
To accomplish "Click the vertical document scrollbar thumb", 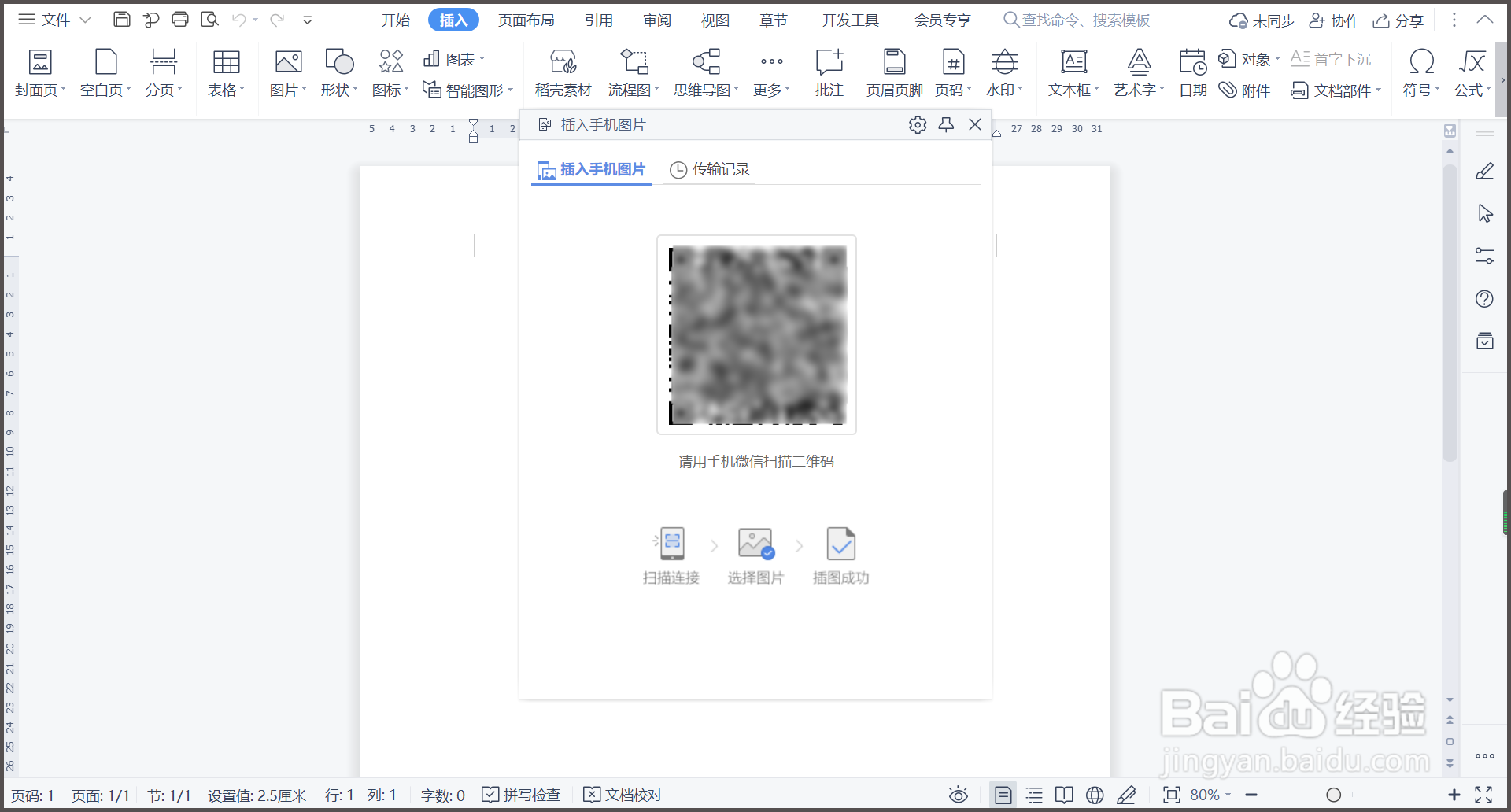I will coord(1450,312).
